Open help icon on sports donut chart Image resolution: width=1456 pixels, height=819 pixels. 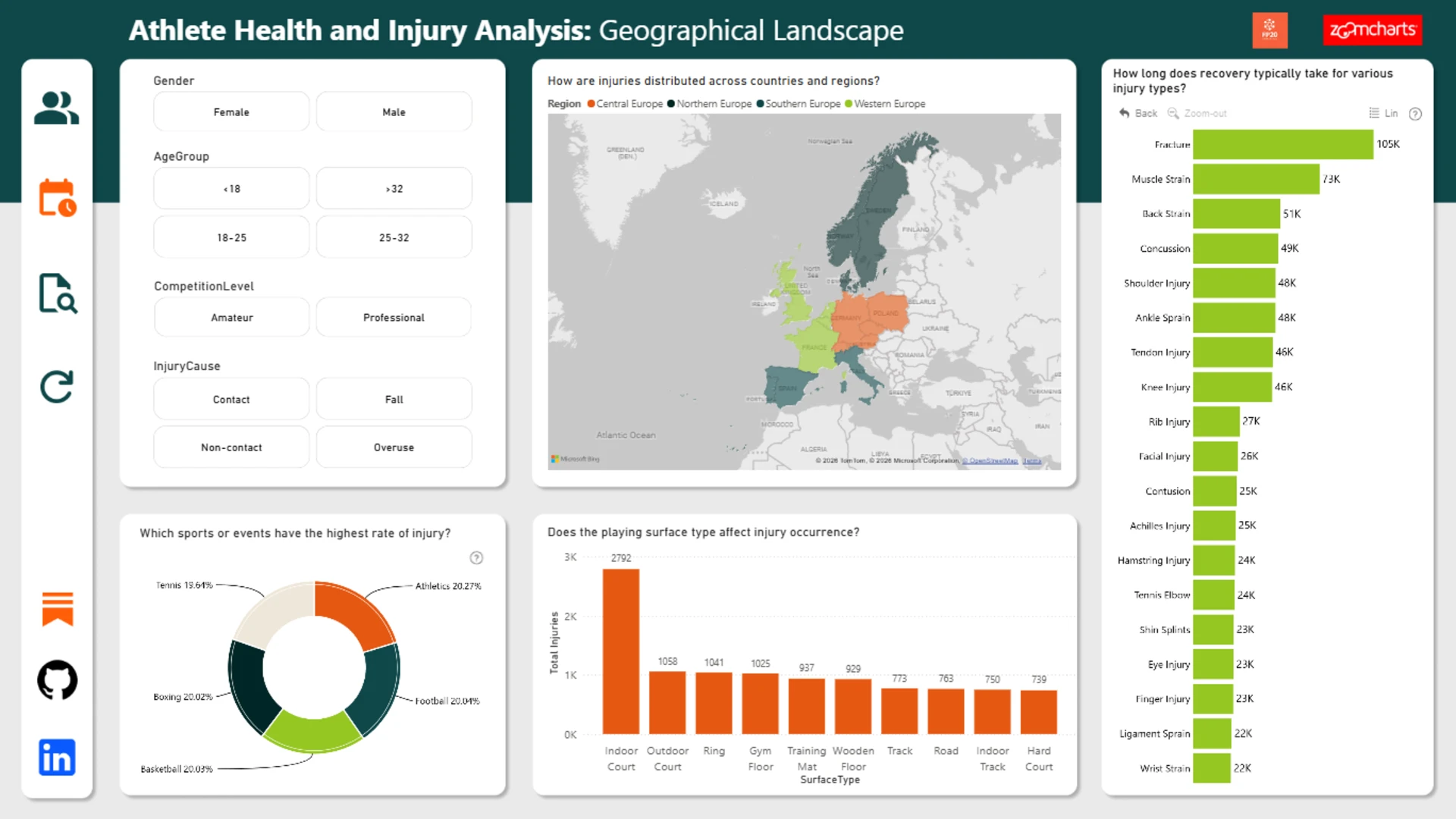coord(476,558)
